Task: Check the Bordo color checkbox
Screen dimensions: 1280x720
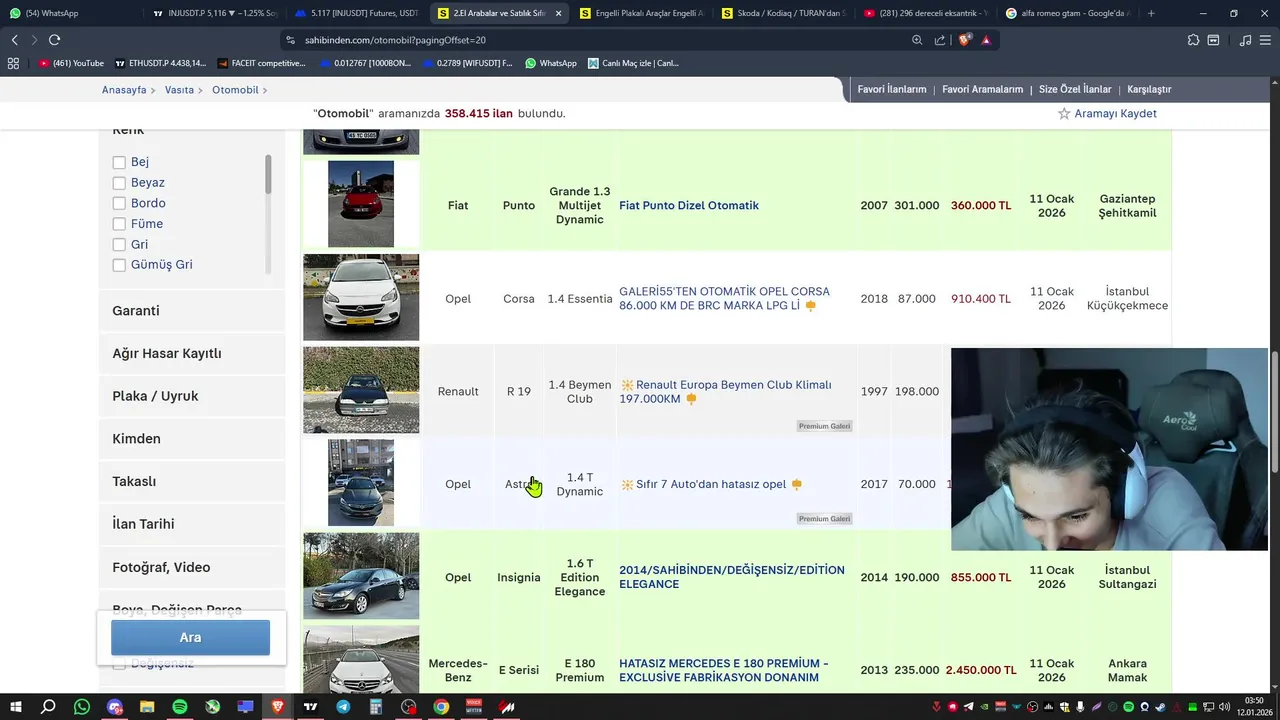Action: point(119,203)
